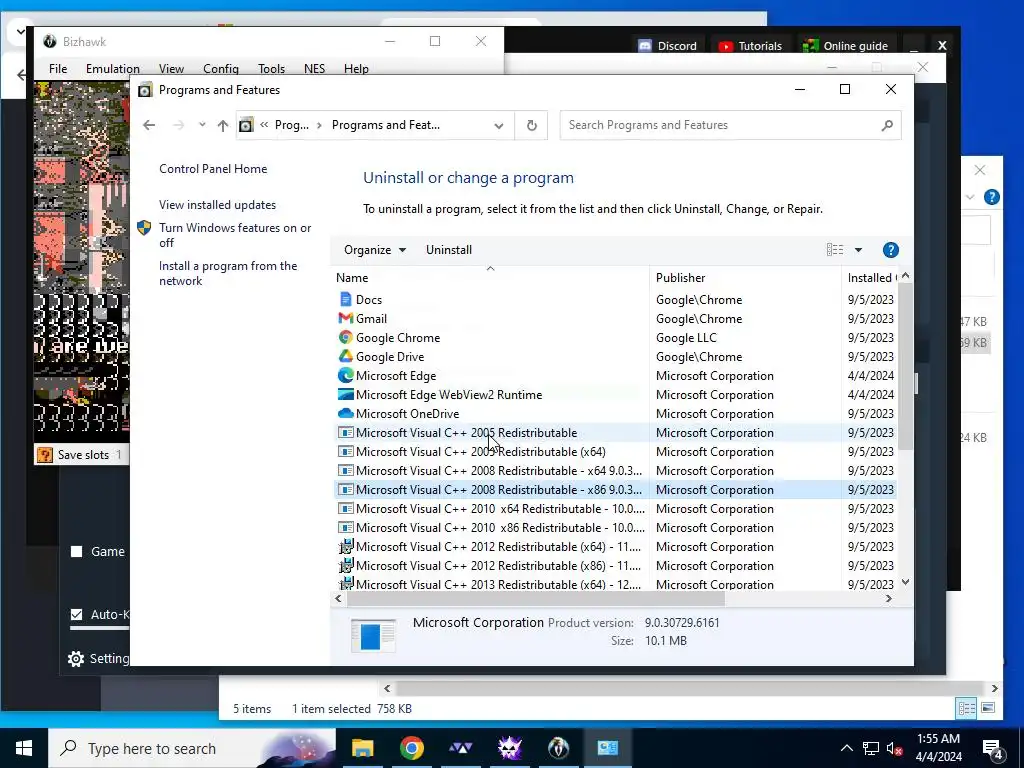Go back in Programs and Features
Screen dimensions: 1024x768
[x=149, y=125]
